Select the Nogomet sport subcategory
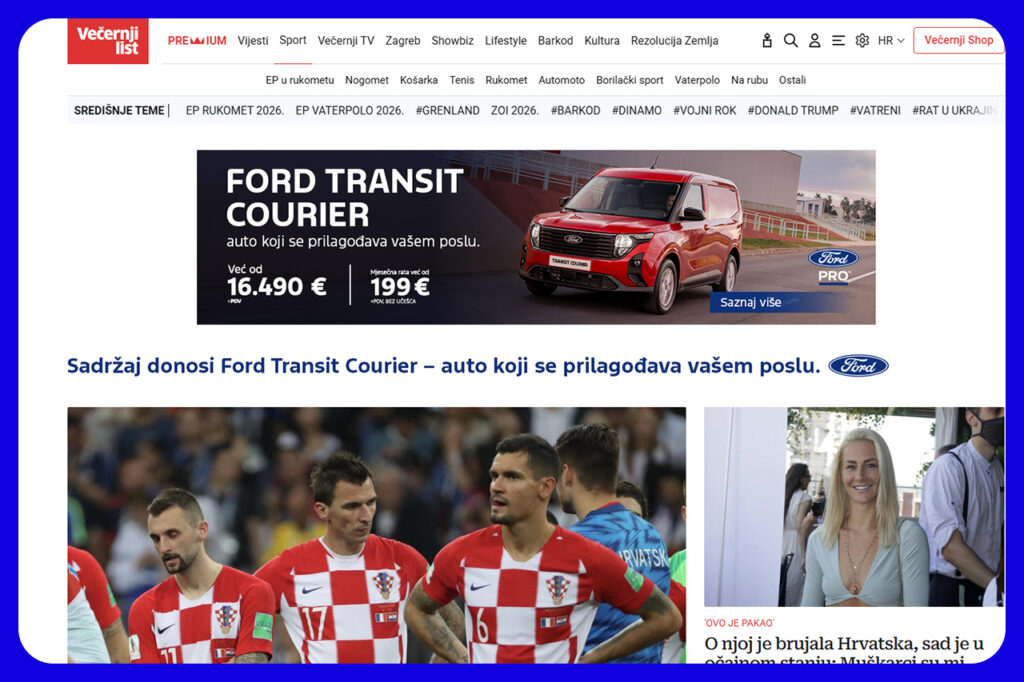Viewport: 1024px width, 682px height. (367, 80)
